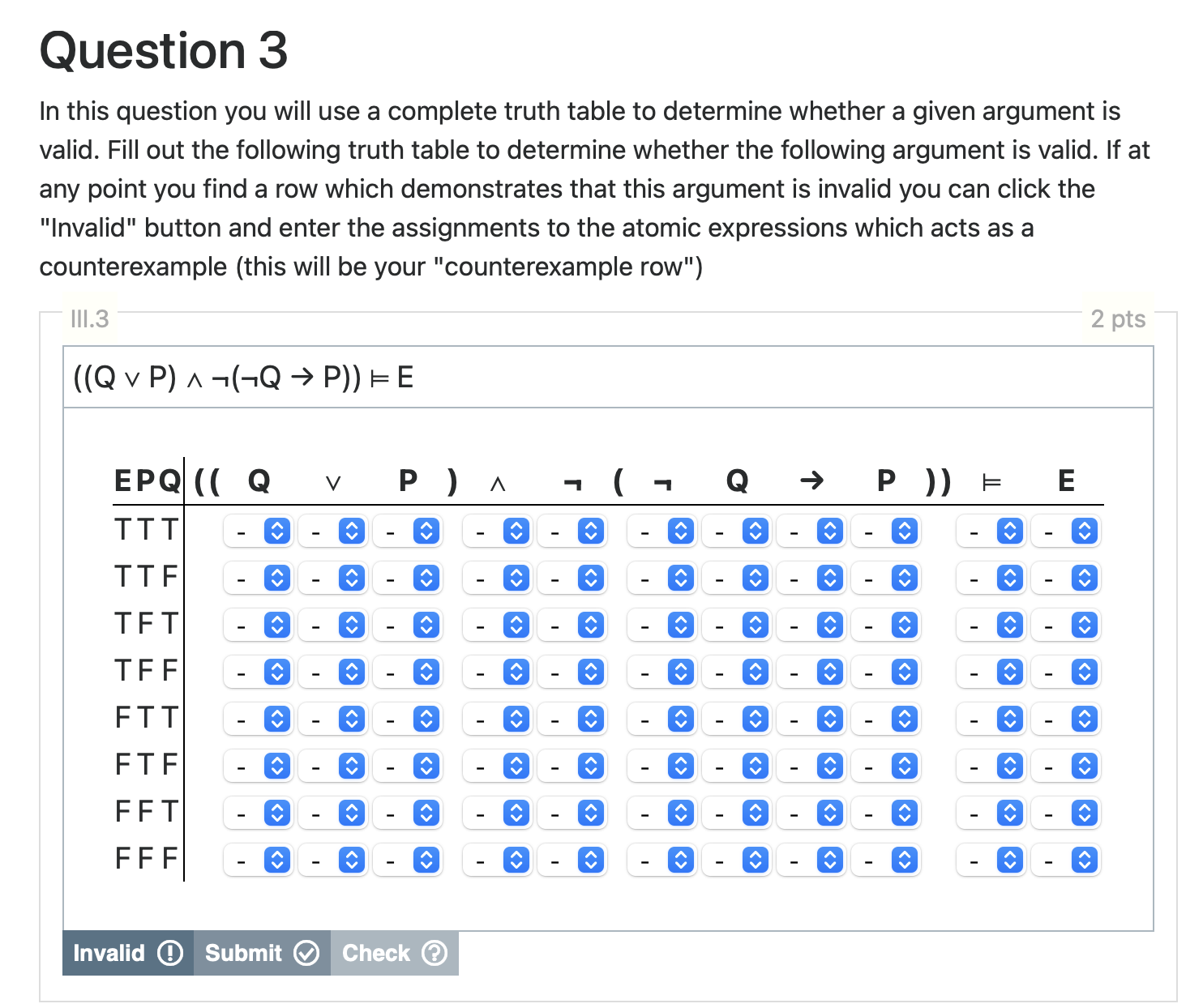This screenshot has width=1203, height=1008.
Task: Open the first P dropdown in row TFT
Action: (408, 625)
